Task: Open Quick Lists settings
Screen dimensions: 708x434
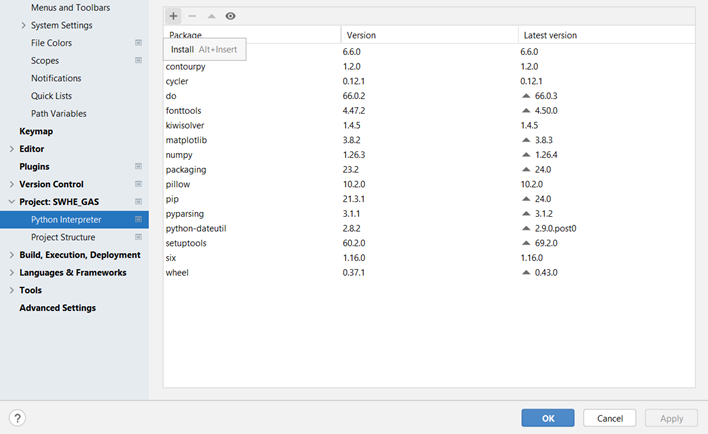Action: (x=51, y=96)
